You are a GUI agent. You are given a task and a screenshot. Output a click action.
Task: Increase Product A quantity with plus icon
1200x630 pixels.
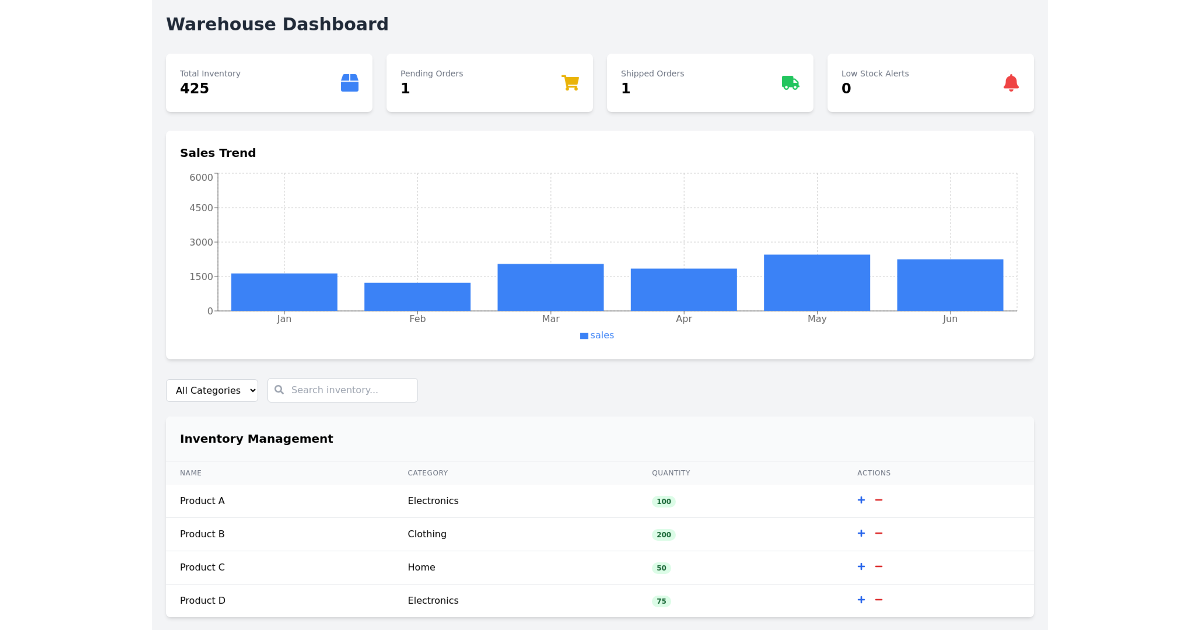point(861,500)
